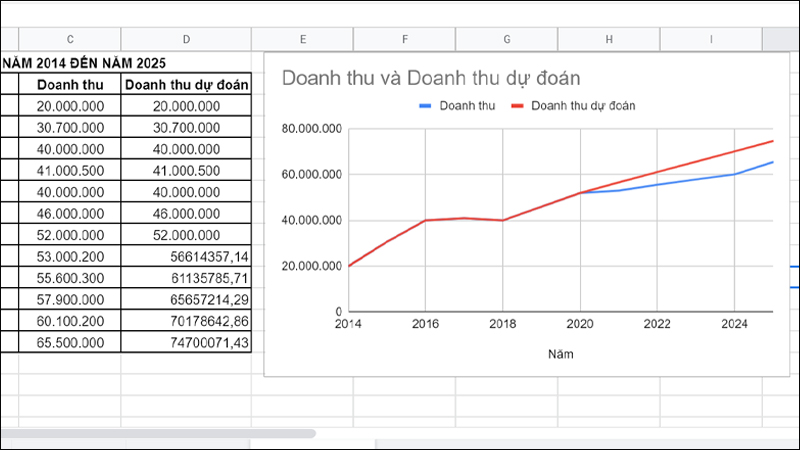Select the column C header
Image resolution: width=800 pixels, height=450 pixels.
point(70,39)
